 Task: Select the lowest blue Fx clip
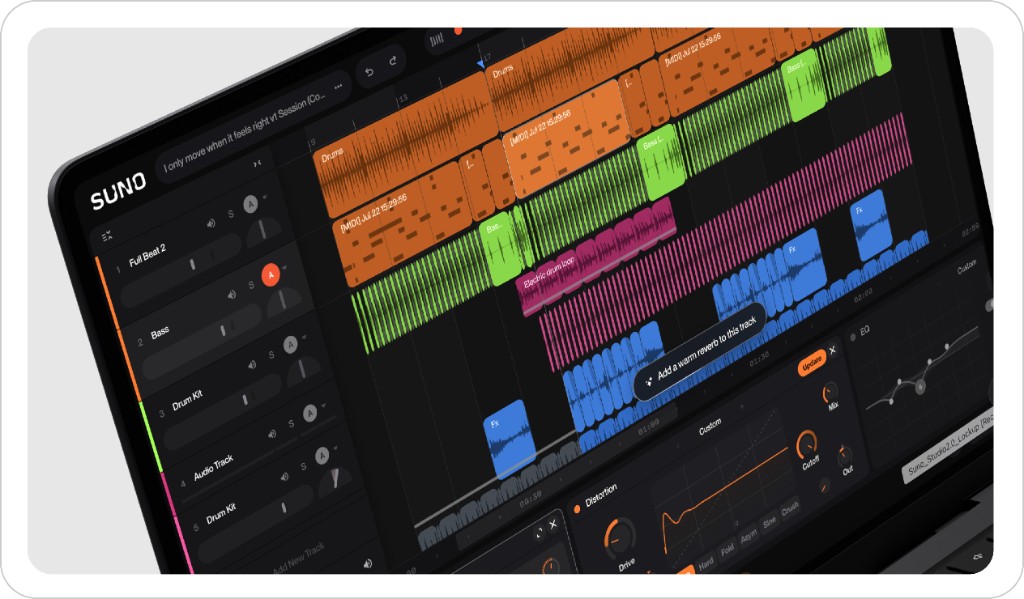[x=510, y=439]
